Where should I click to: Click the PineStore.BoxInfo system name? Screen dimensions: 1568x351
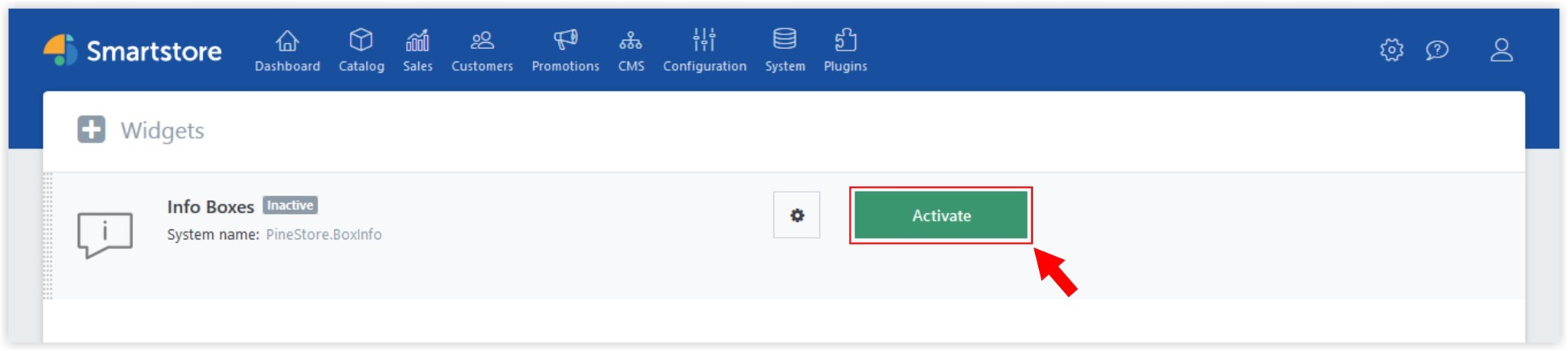coord(324,235)
